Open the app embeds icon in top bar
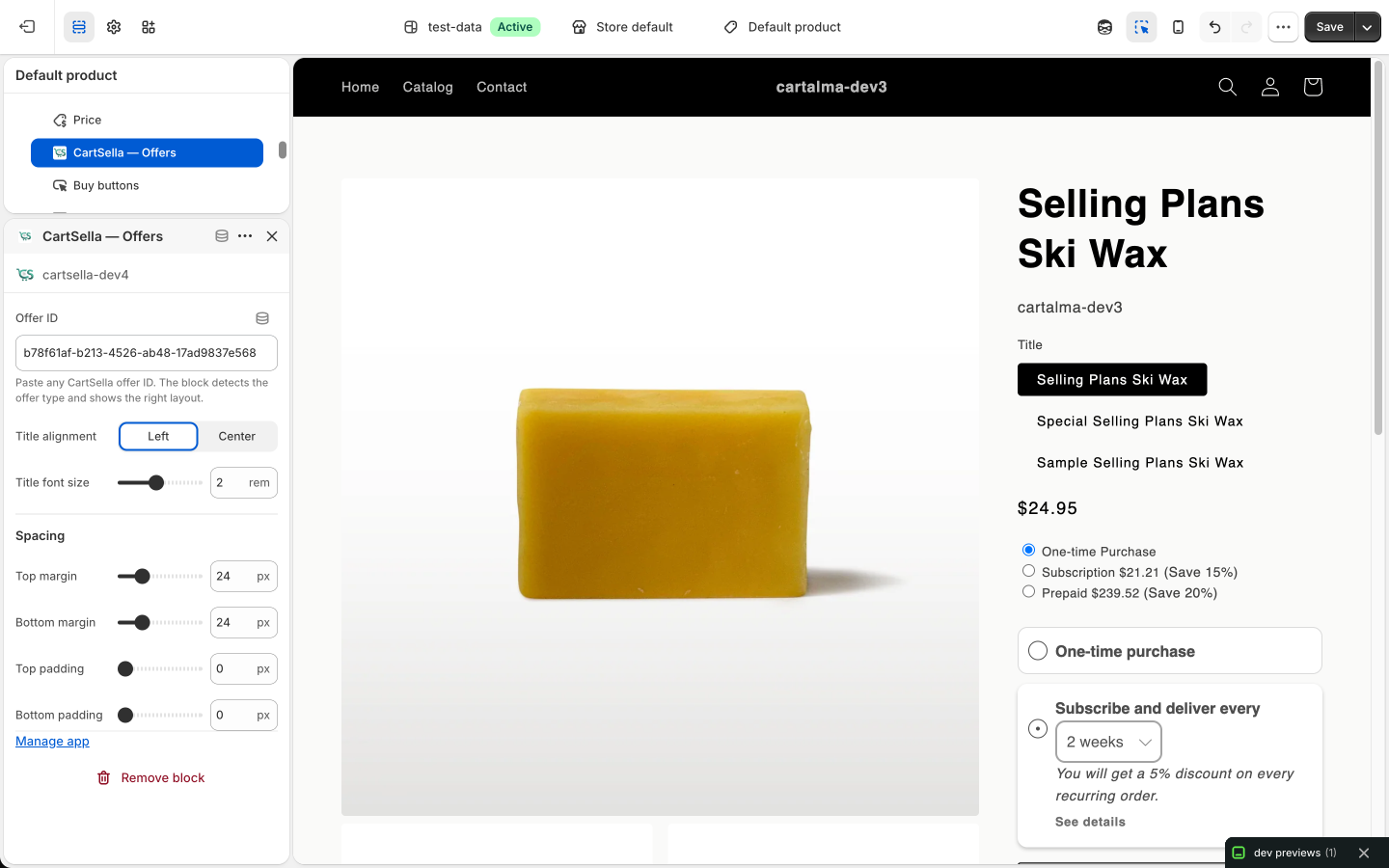The image size is (1389, 868). (149, 27)
